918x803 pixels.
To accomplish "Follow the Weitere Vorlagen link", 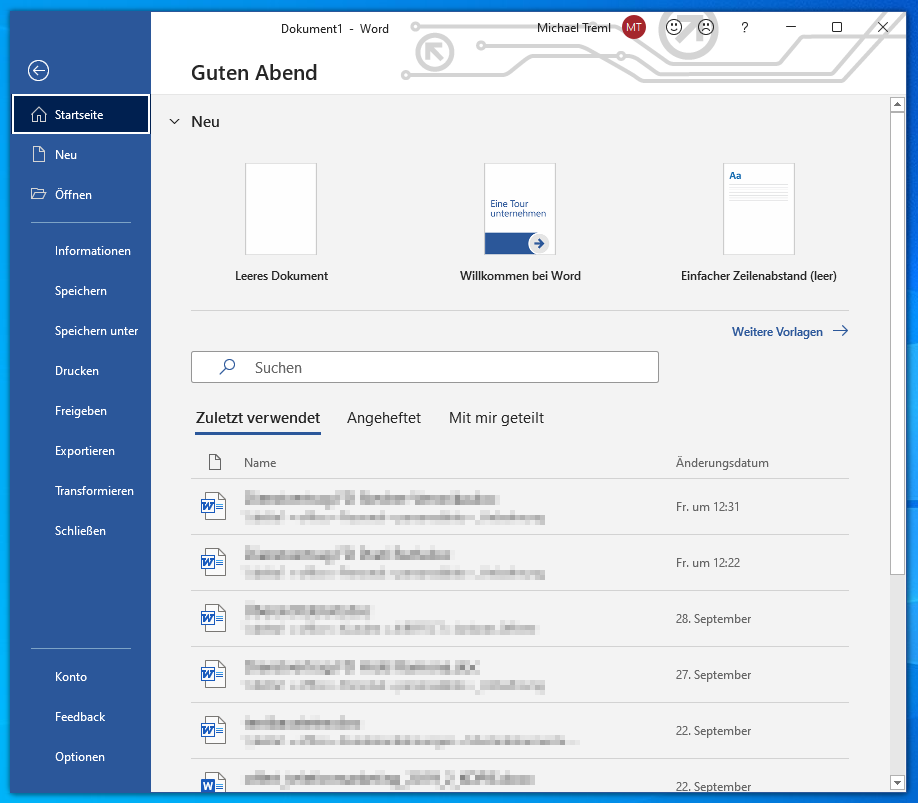I will [790, 331].
